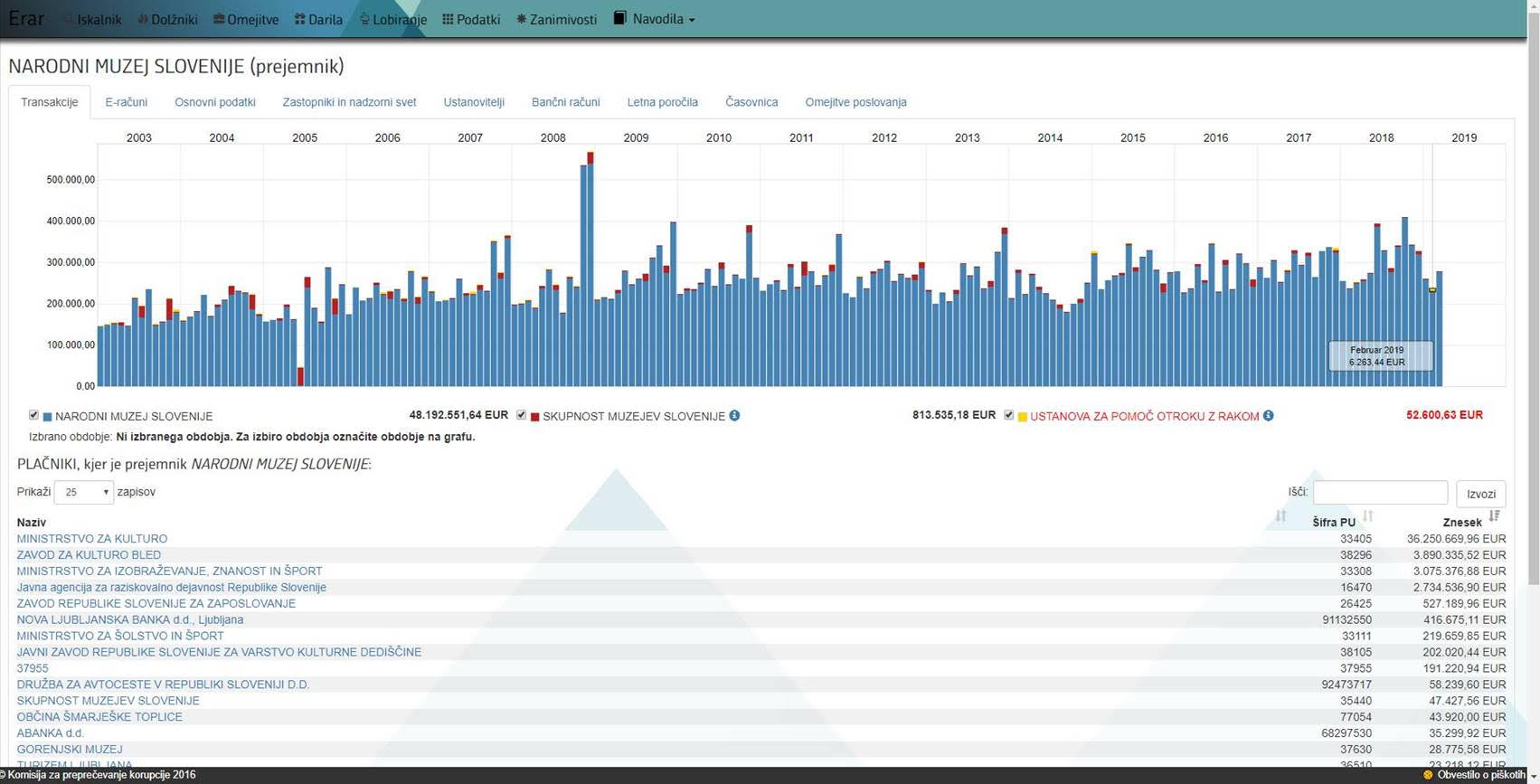
Task: Open NOVA LJUBLJANSKA BANKA d.d. link
Action: pyautogui.click(x=130, y=620)
